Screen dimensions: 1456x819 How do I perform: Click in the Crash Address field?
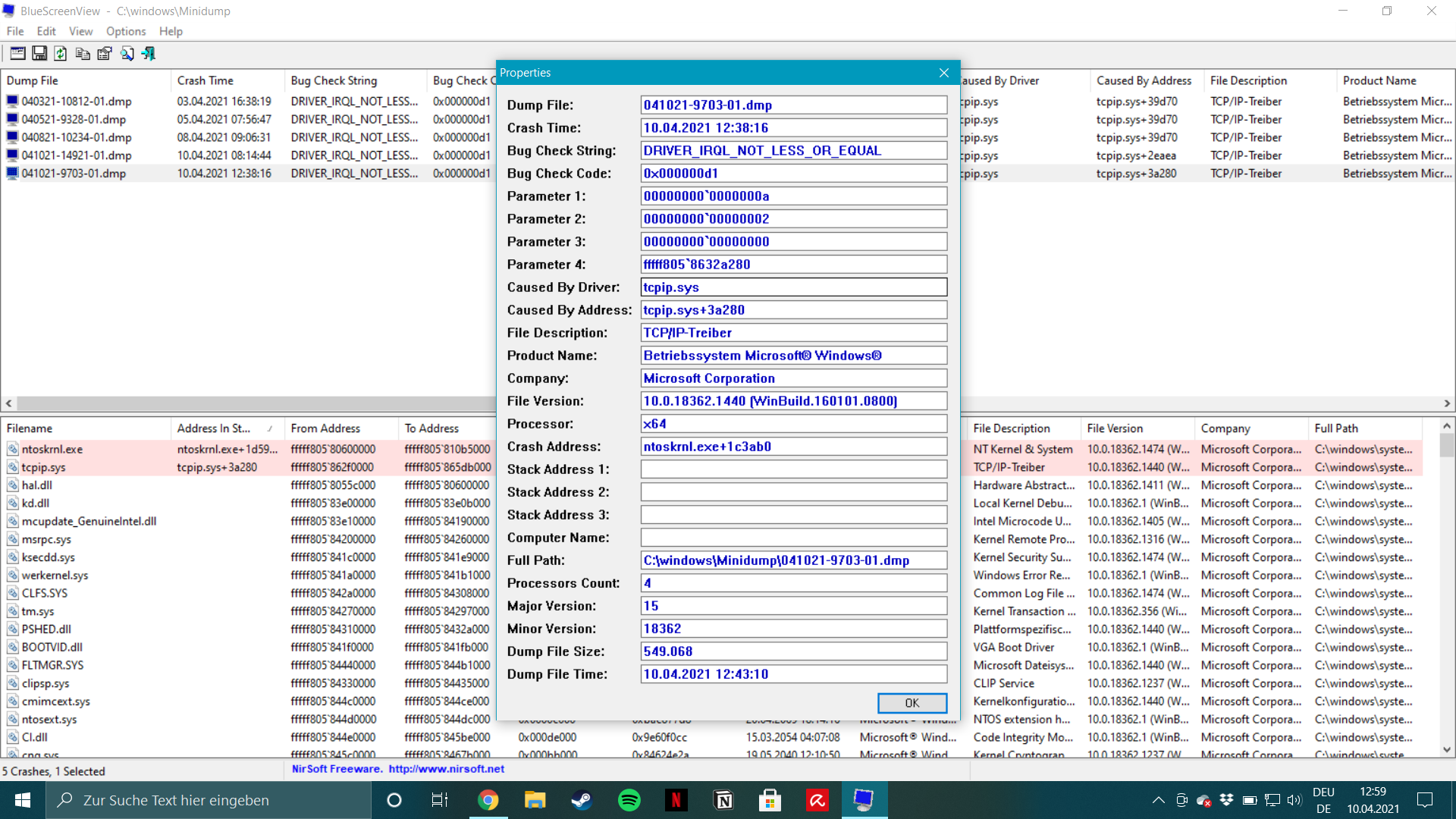coord(794,446)
